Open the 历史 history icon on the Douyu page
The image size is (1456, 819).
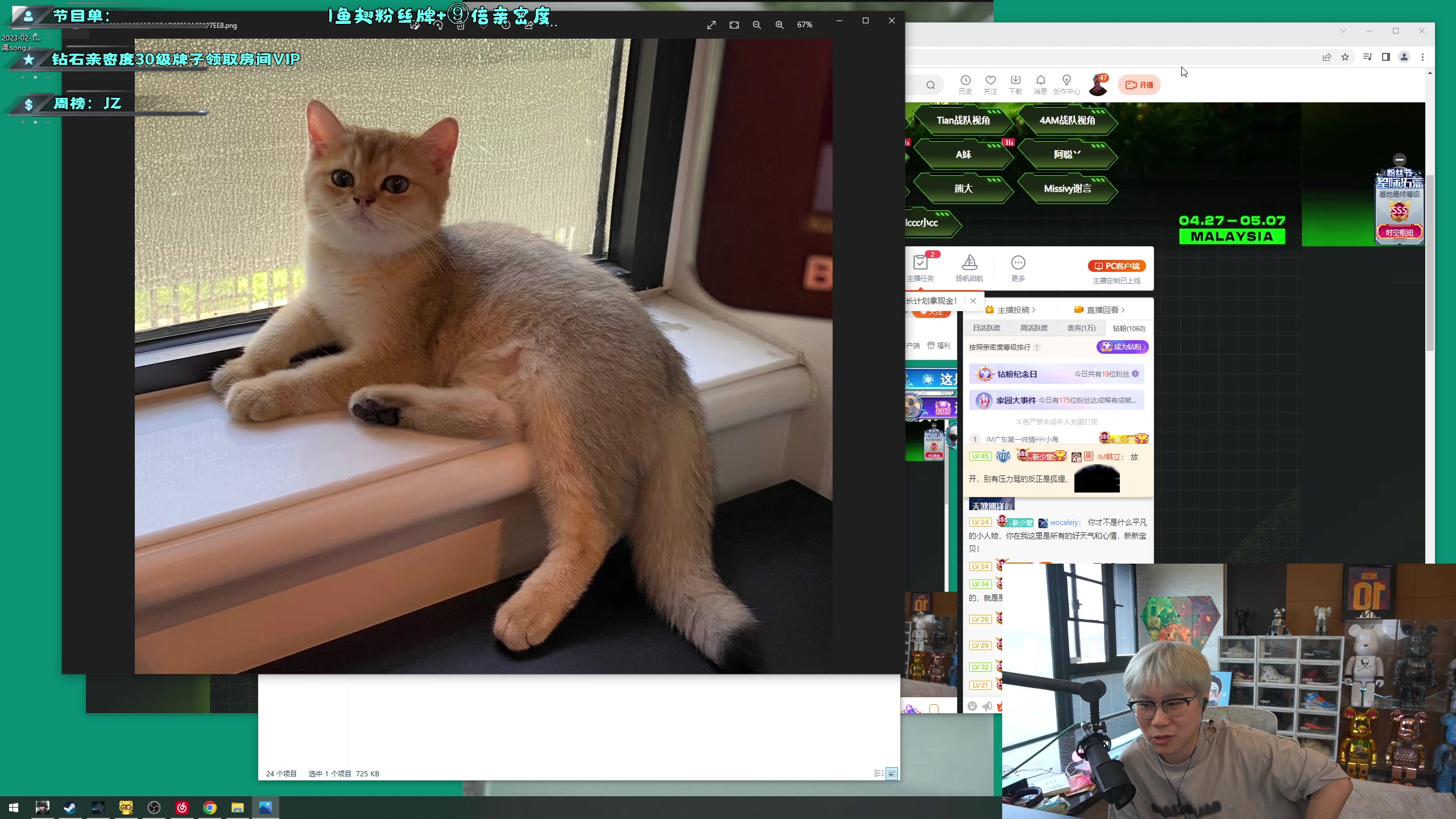tap(965, 84)
